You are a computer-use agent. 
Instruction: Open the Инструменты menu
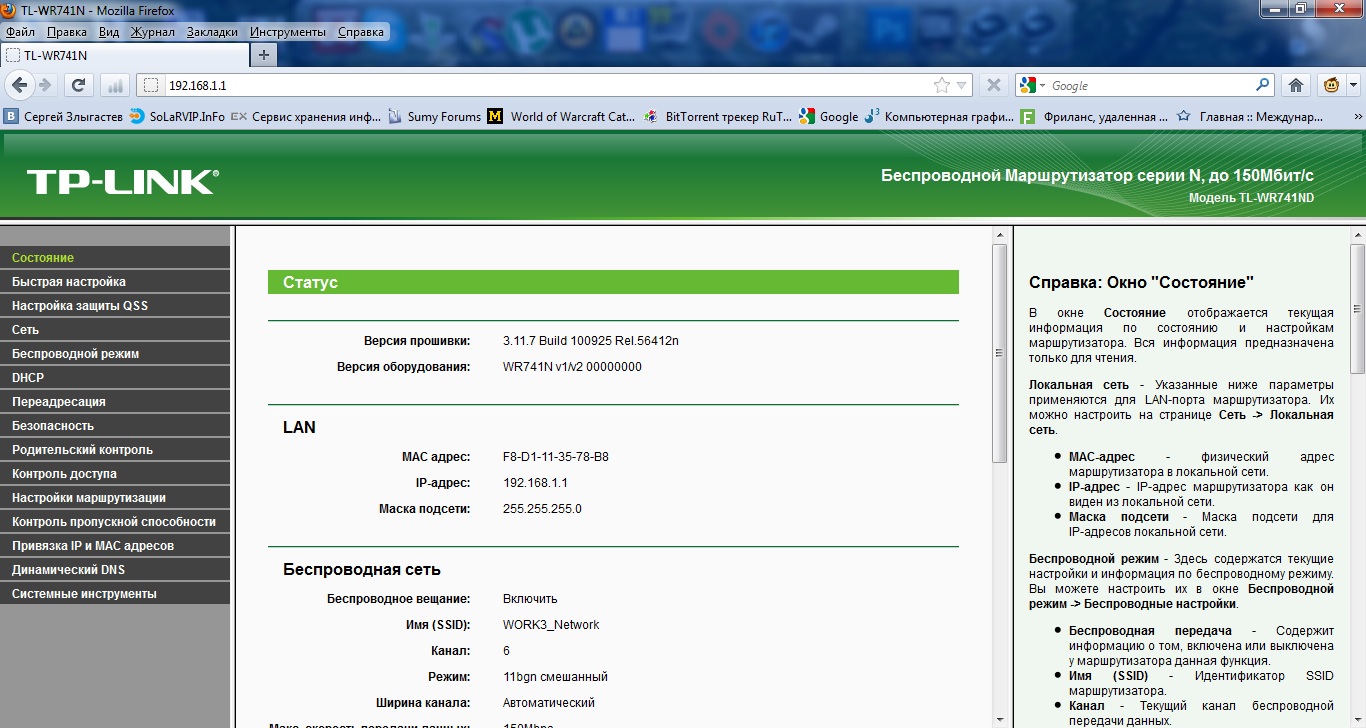tap(287, 32)
